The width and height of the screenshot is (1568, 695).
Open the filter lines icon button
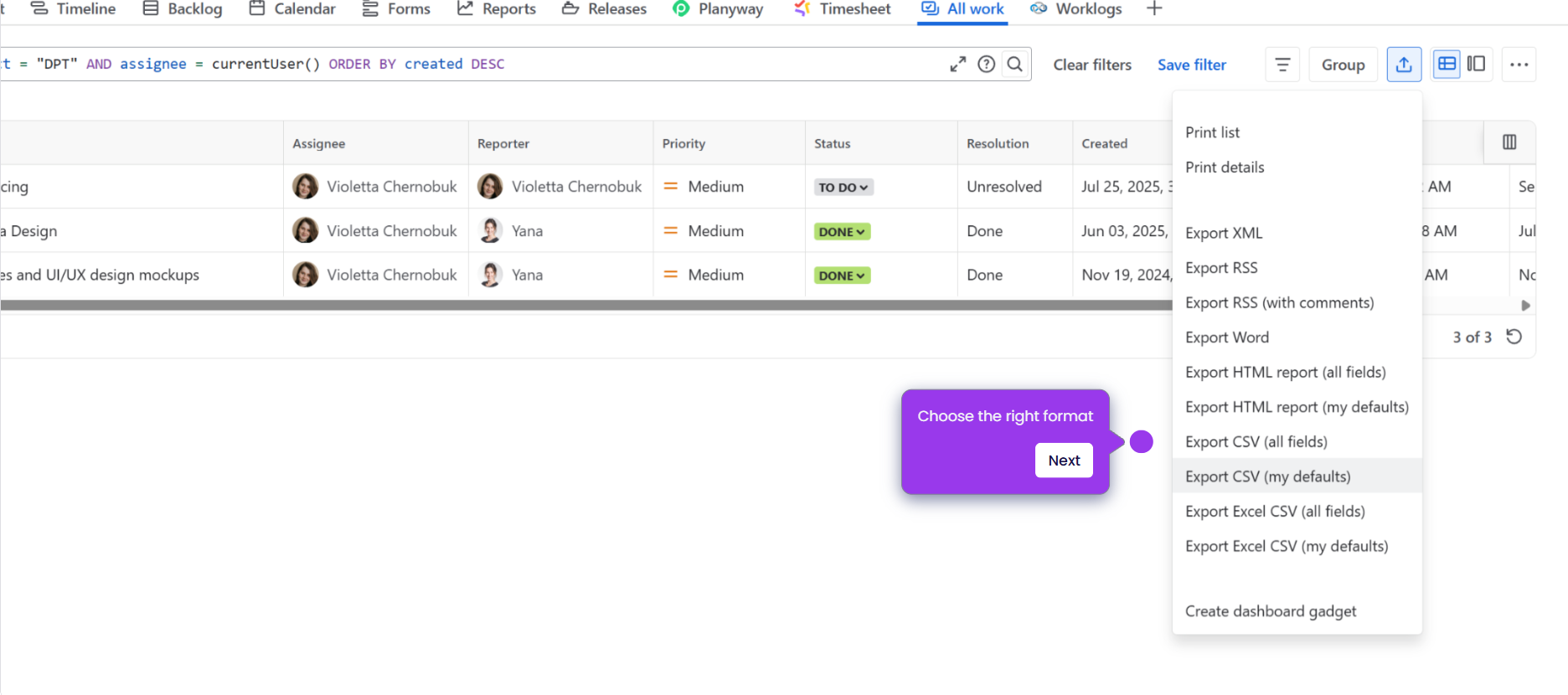(1282, 64)
